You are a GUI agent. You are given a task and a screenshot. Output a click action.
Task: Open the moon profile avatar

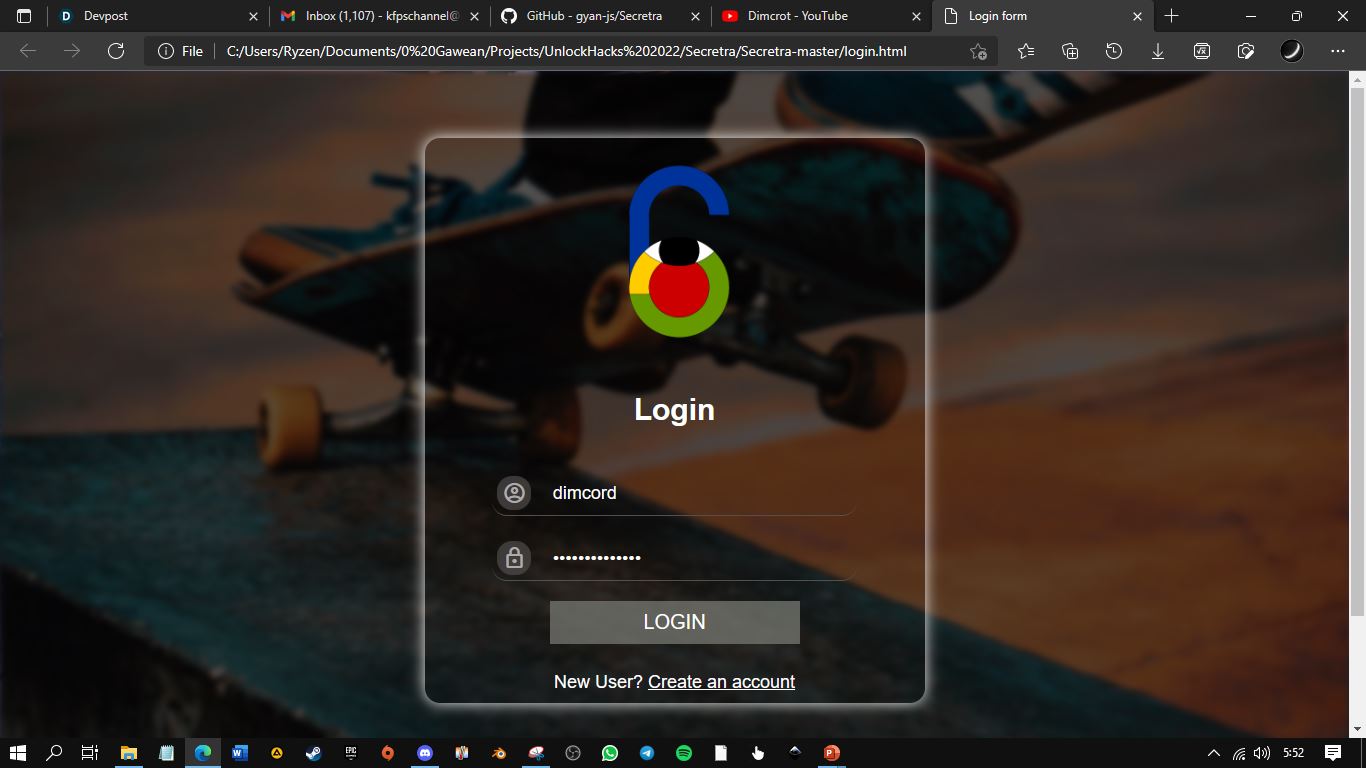click(x=1292, y=51)
